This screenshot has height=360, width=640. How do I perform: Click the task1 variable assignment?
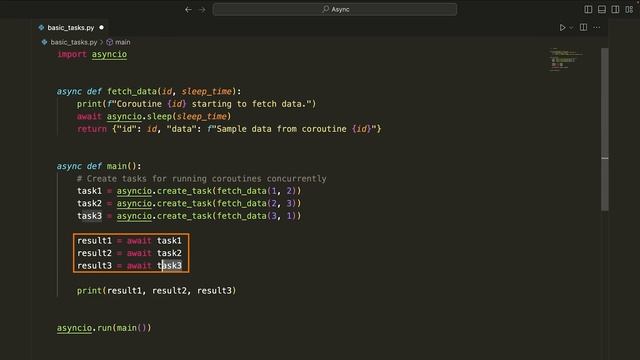pyautogui.click(x=89, y=191)
